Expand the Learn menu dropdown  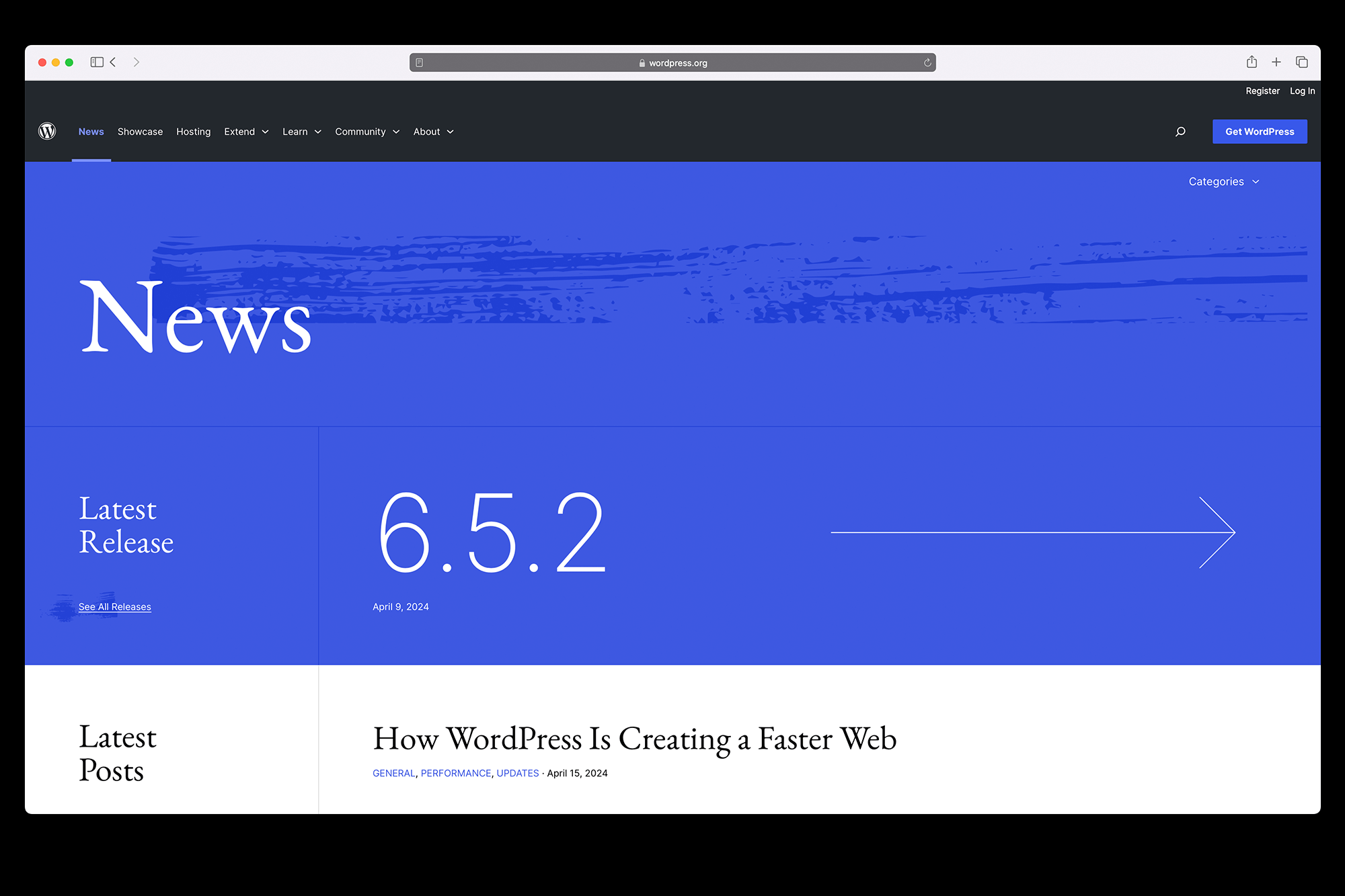click(x=301, y=132)
